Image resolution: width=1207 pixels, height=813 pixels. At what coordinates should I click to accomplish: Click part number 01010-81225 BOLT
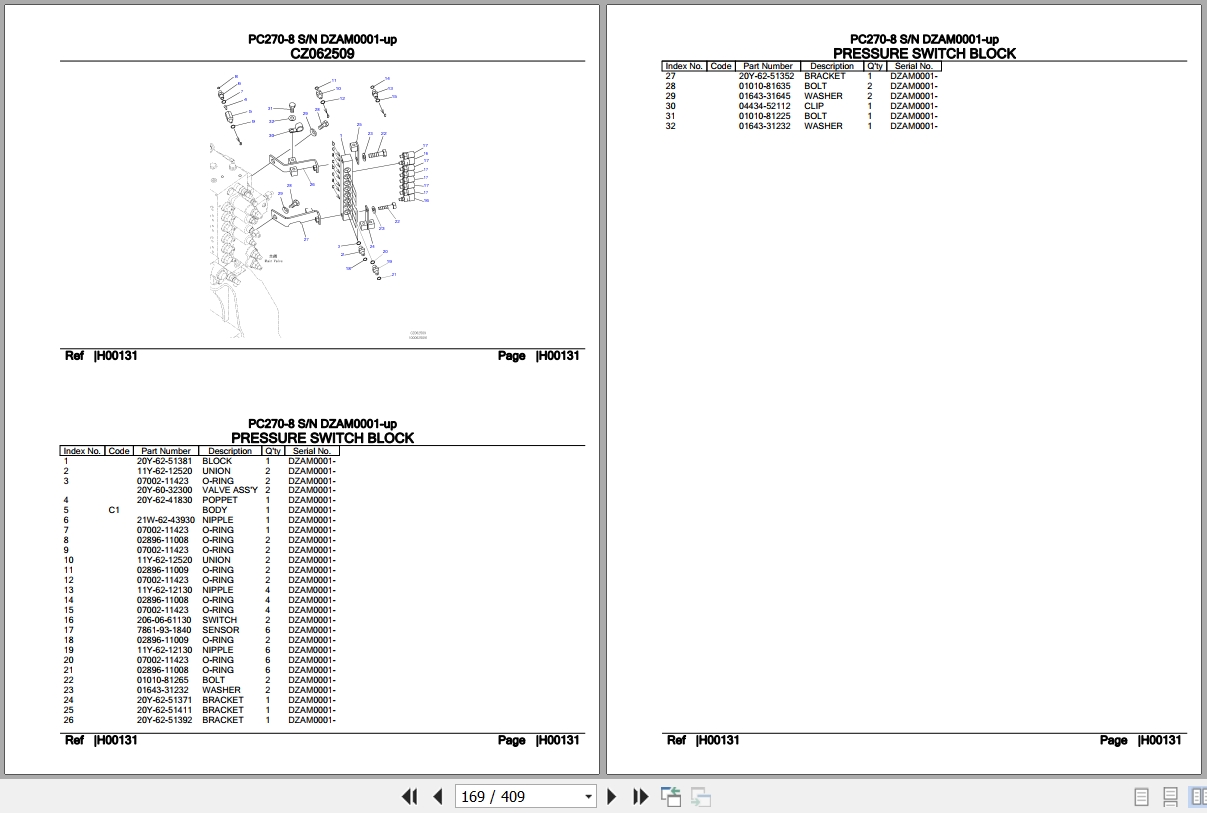[x=765, y=116]
